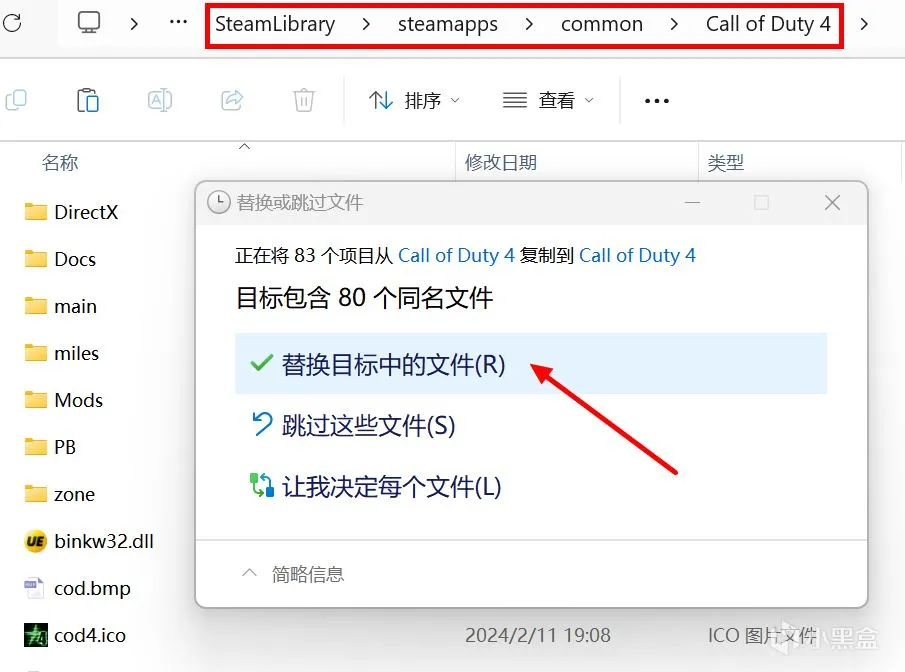The height and width of the screenshot is (672, 905).
Task: Click the clock icon in dialog title bar
Action: pyautogui.click(x=219, y=203)
